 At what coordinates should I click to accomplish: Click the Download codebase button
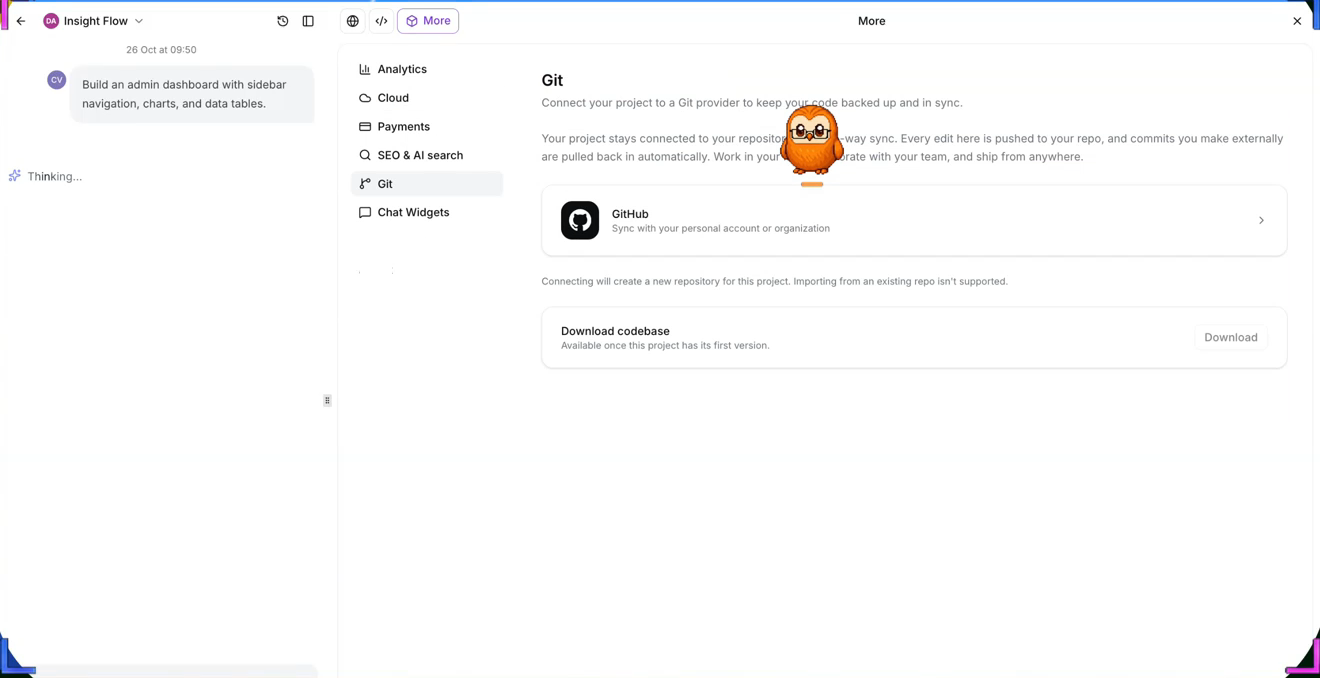point(1231,338)
